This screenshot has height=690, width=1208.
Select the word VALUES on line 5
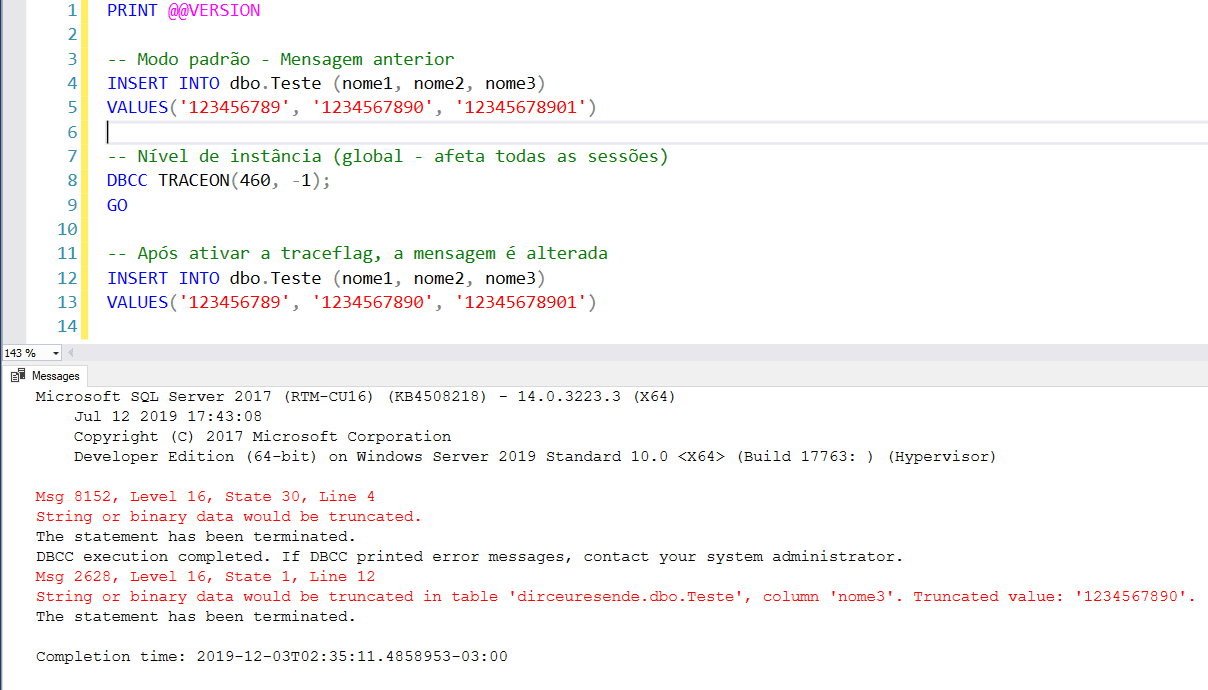click(x=137, y=107)
